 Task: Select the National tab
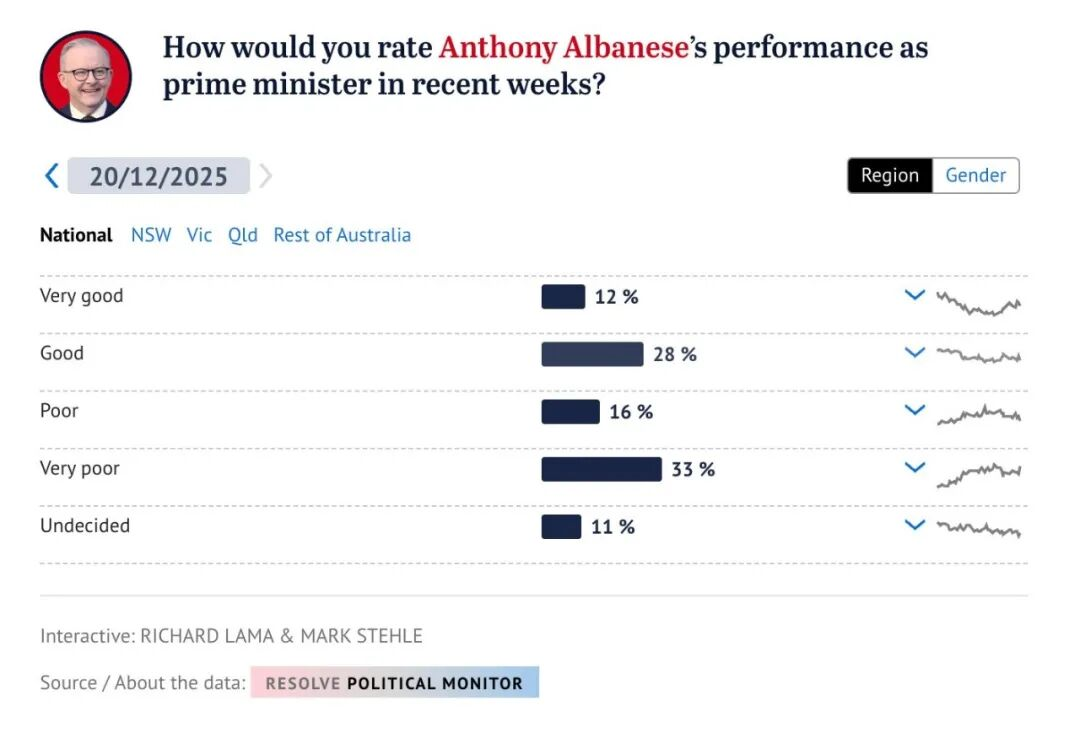76,235
